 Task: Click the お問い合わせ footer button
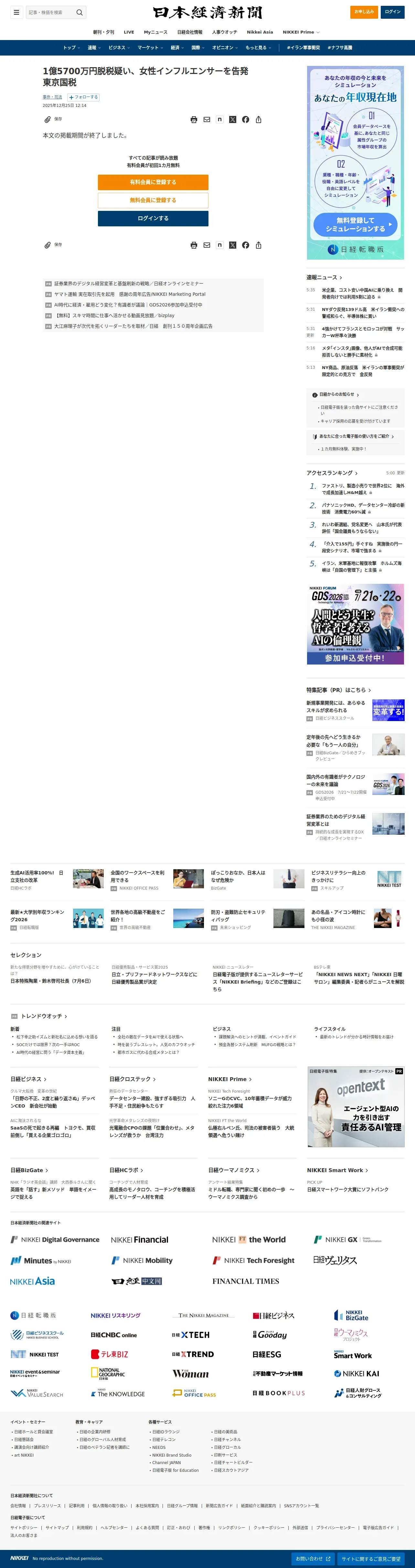click(x=313, y=1558)
